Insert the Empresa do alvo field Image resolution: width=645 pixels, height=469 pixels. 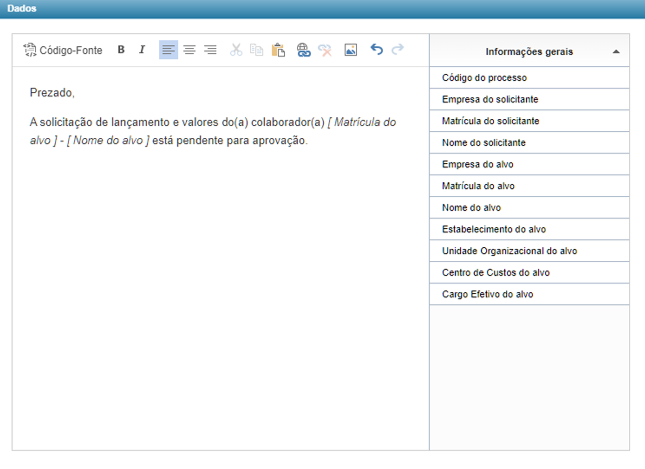pos(529,164)
